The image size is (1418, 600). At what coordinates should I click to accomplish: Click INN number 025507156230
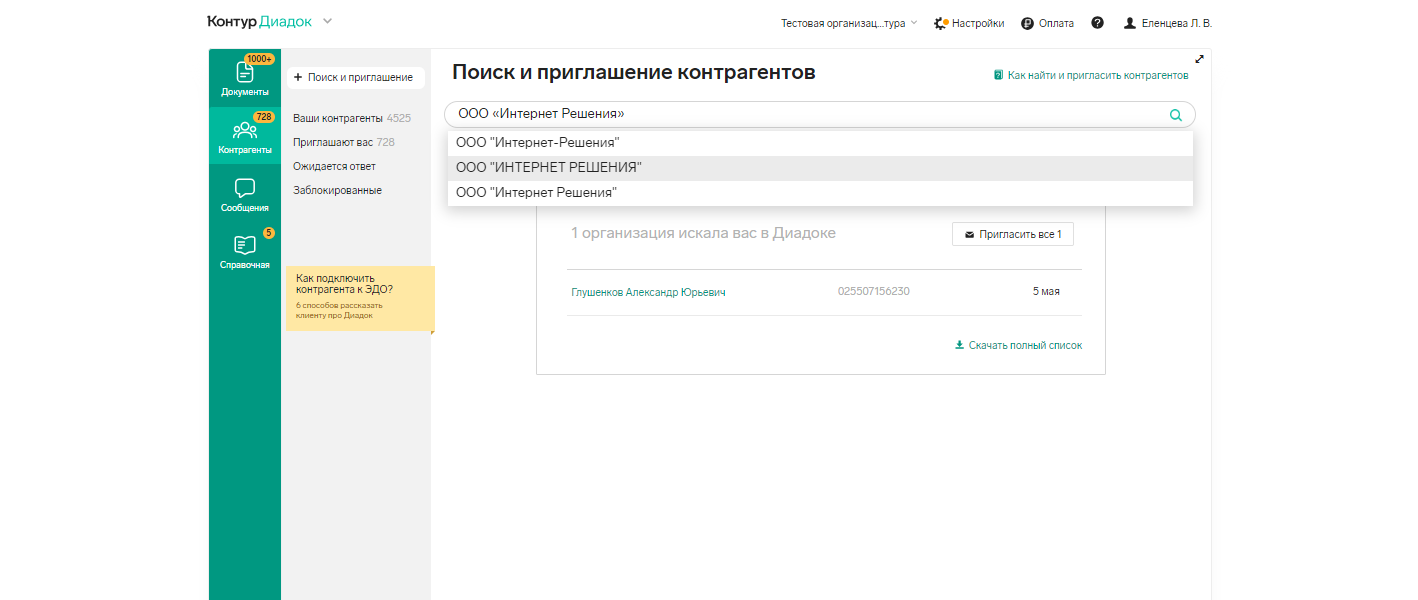click(x=874, y=291)
